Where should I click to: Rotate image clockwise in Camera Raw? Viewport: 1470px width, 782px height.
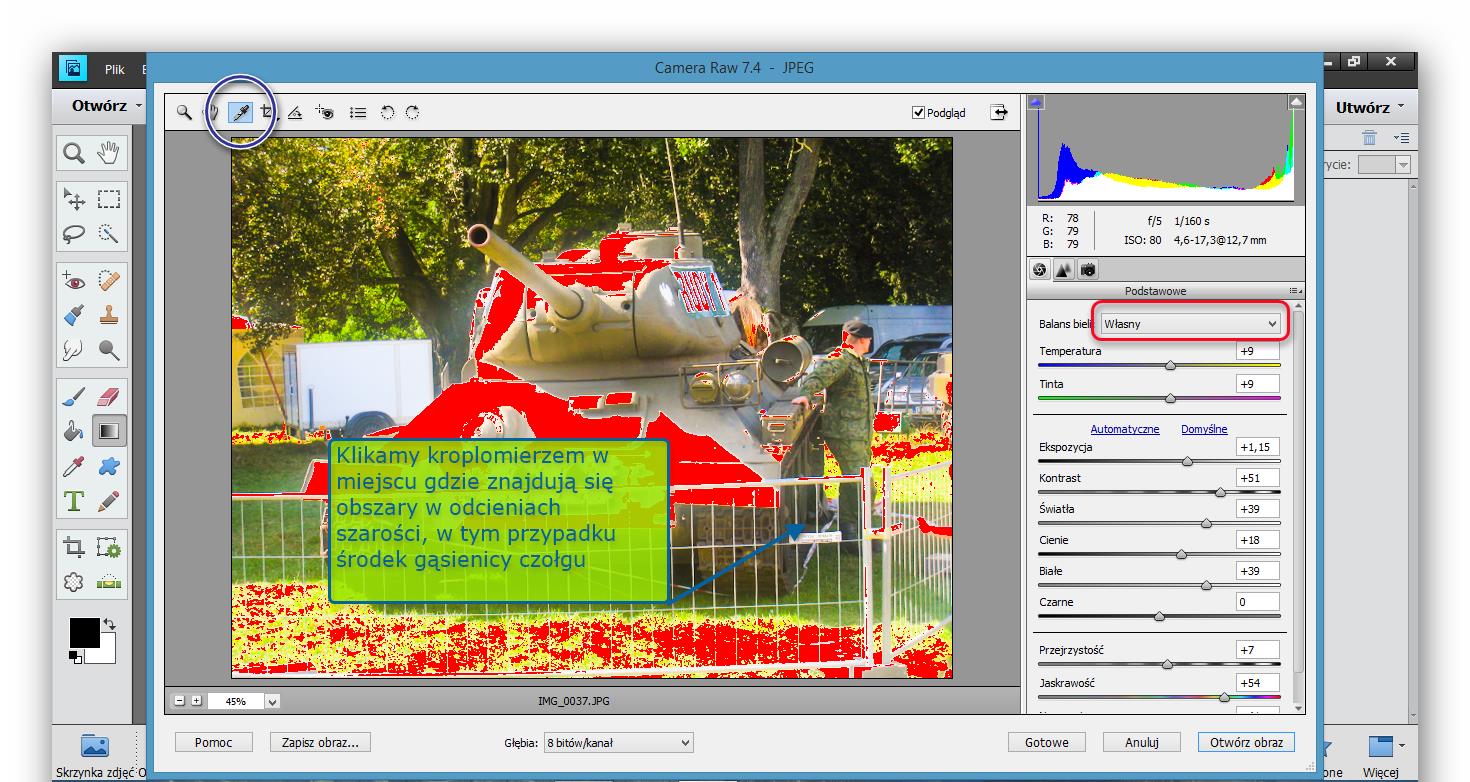coord(412,113)
